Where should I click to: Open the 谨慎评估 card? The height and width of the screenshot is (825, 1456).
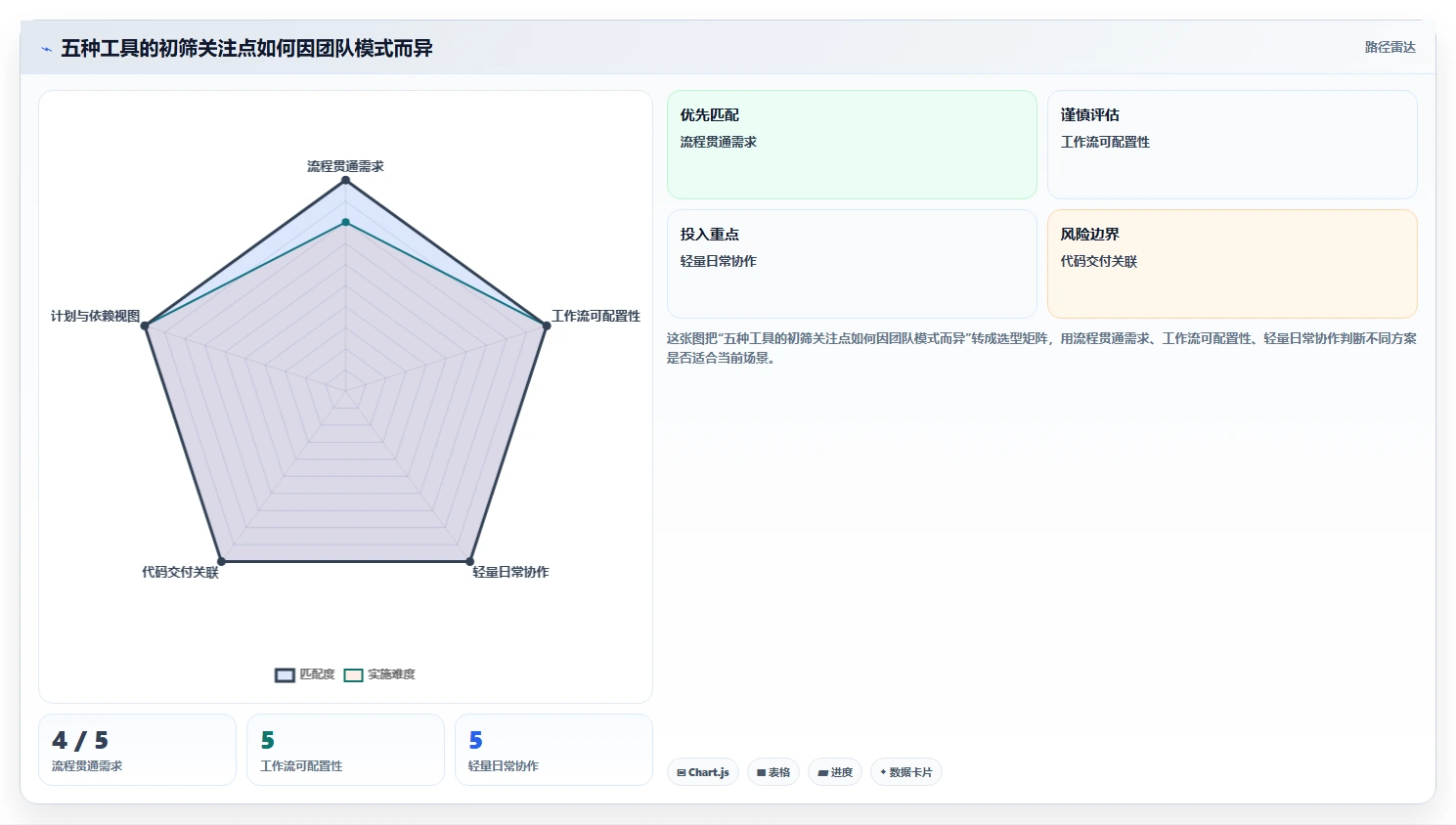pos(1232,145)
